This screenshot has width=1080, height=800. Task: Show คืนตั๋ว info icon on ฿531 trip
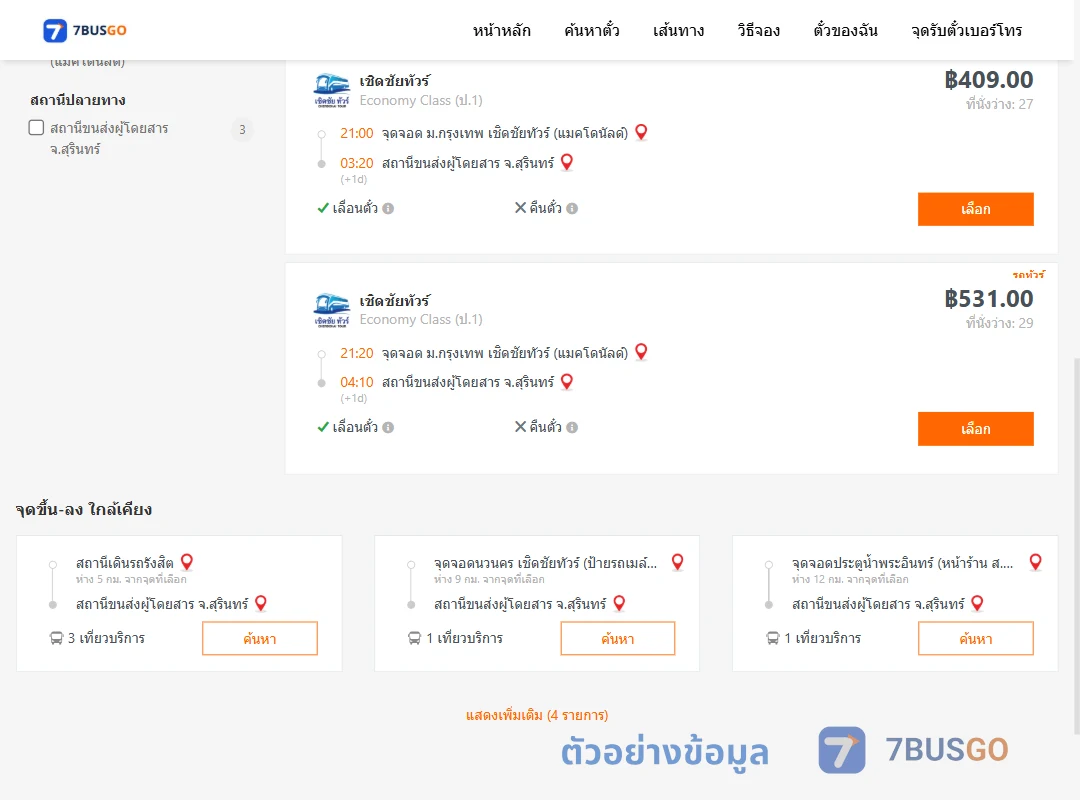point(572,427)
